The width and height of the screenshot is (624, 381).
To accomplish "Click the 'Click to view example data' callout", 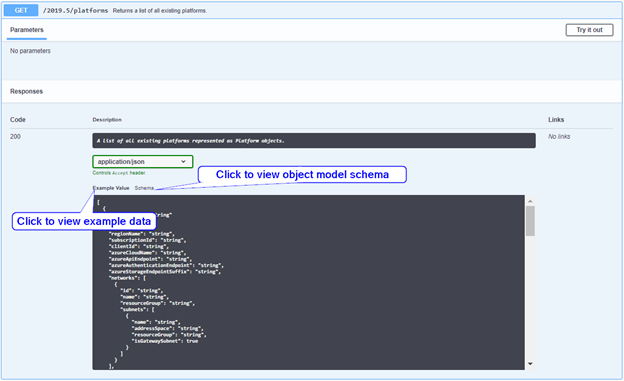I will coord(84,221).
